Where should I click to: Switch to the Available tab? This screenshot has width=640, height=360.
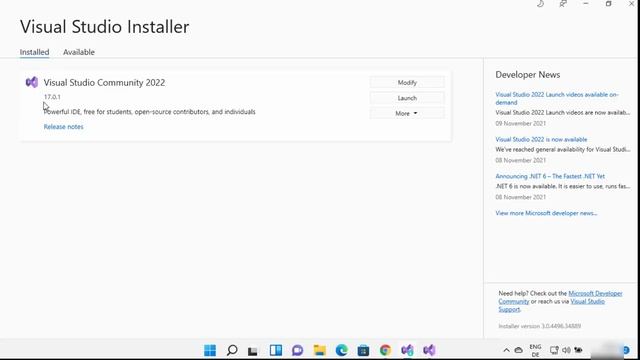click(x=79, y=52)
